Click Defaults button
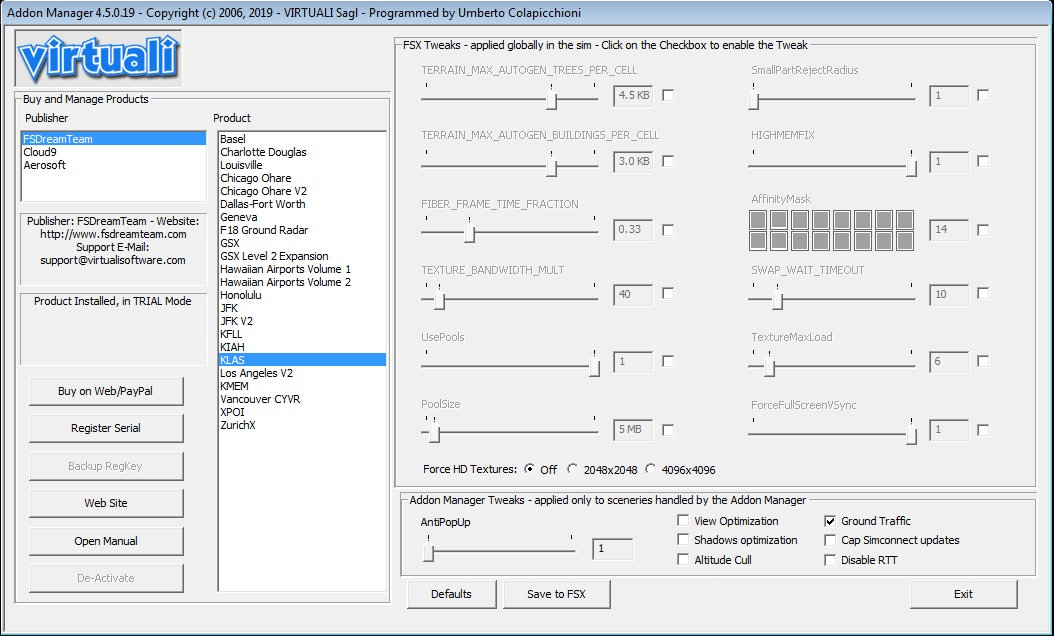1054x636 pixels. click(451, 594)
